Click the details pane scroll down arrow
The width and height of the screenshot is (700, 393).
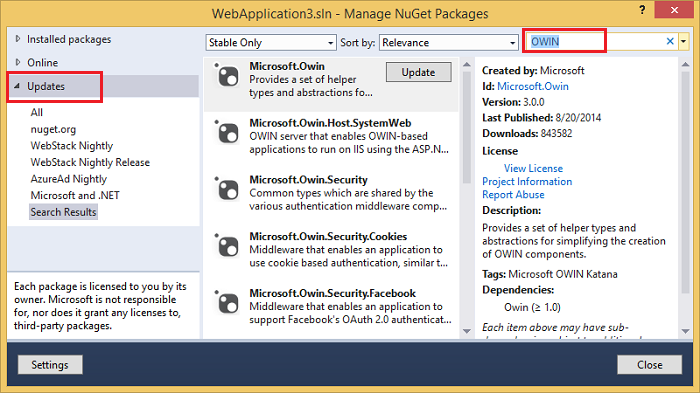685,331
